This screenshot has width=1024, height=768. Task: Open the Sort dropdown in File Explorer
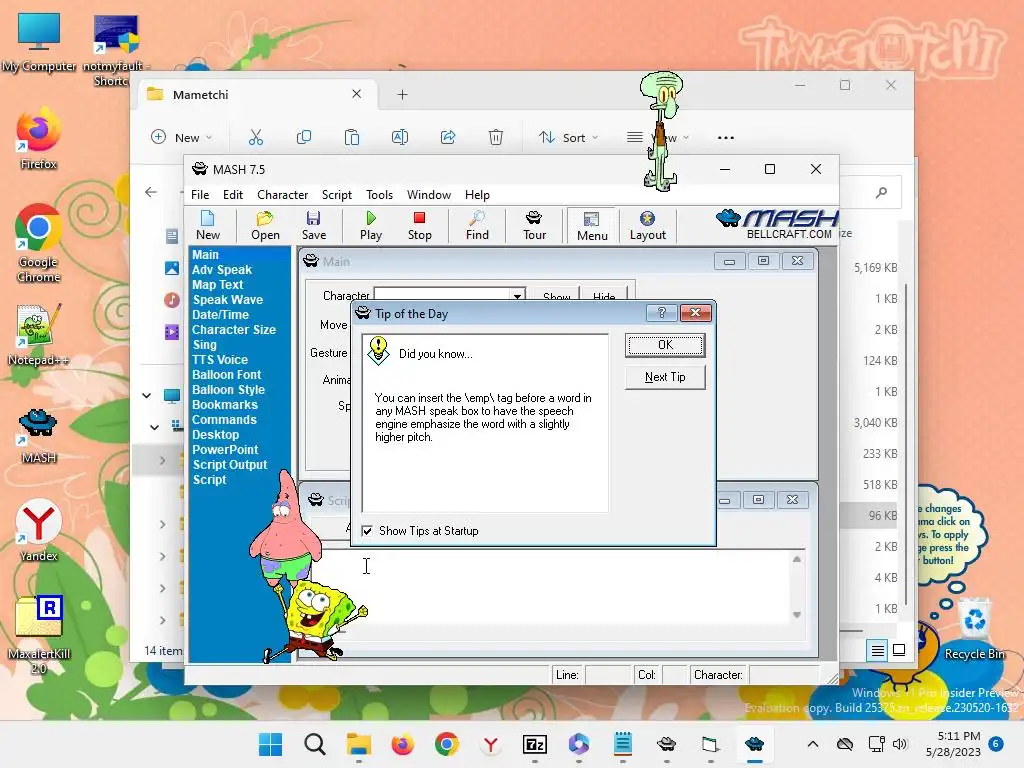(x=568, y=137)
